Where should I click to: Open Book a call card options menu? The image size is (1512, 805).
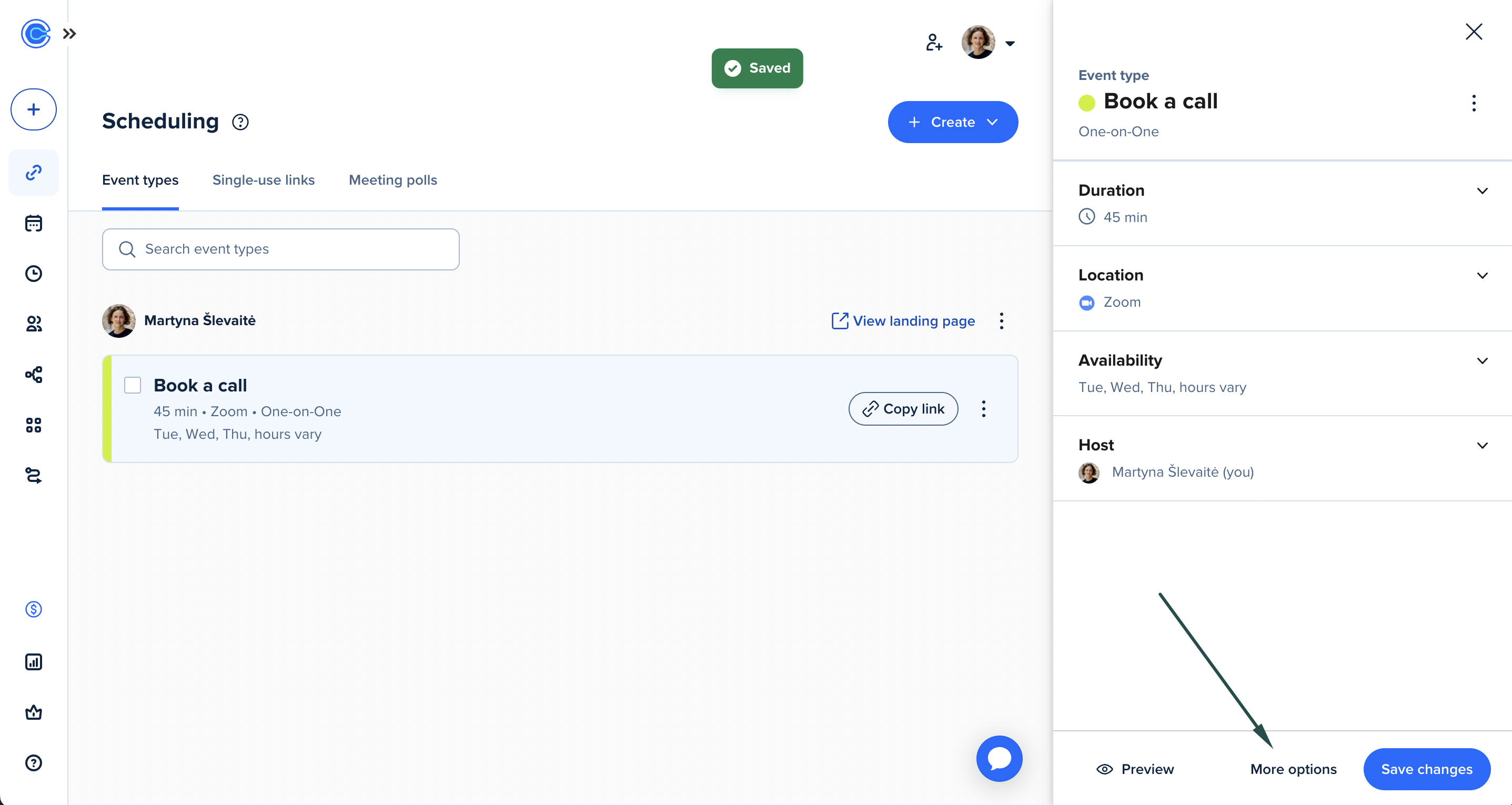(984, 409)
